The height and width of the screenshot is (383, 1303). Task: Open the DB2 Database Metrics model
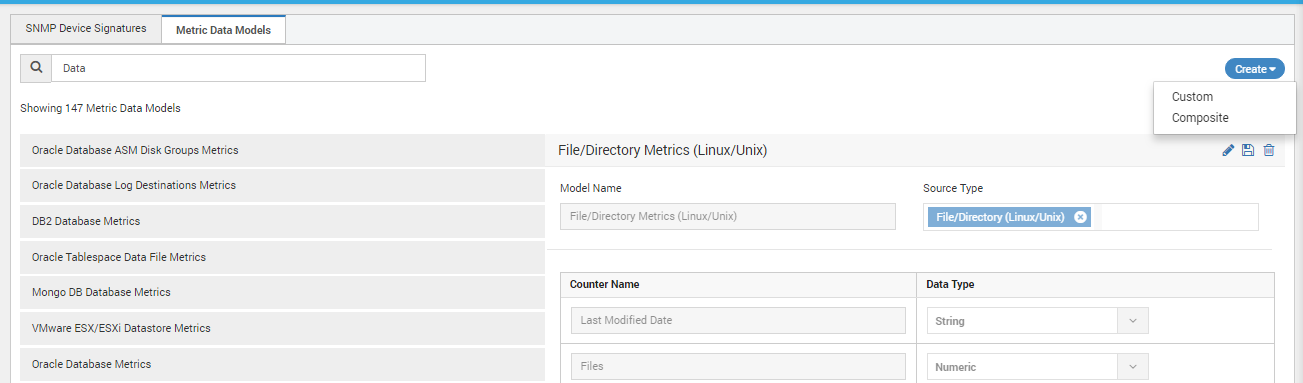coord(282,221)
